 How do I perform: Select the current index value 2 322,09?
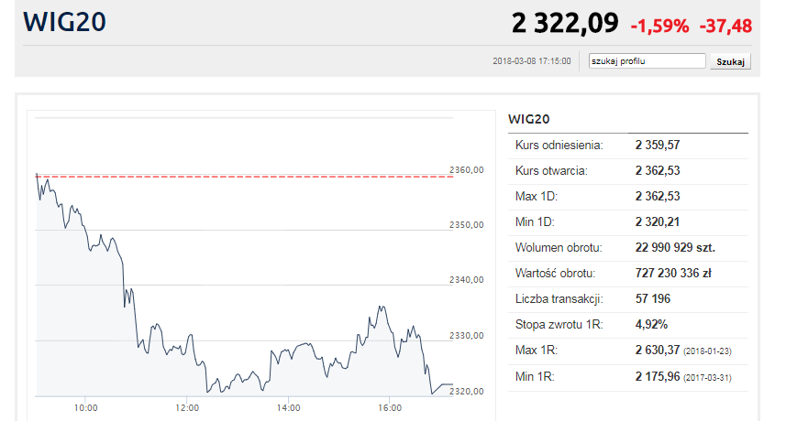[564, 23]
